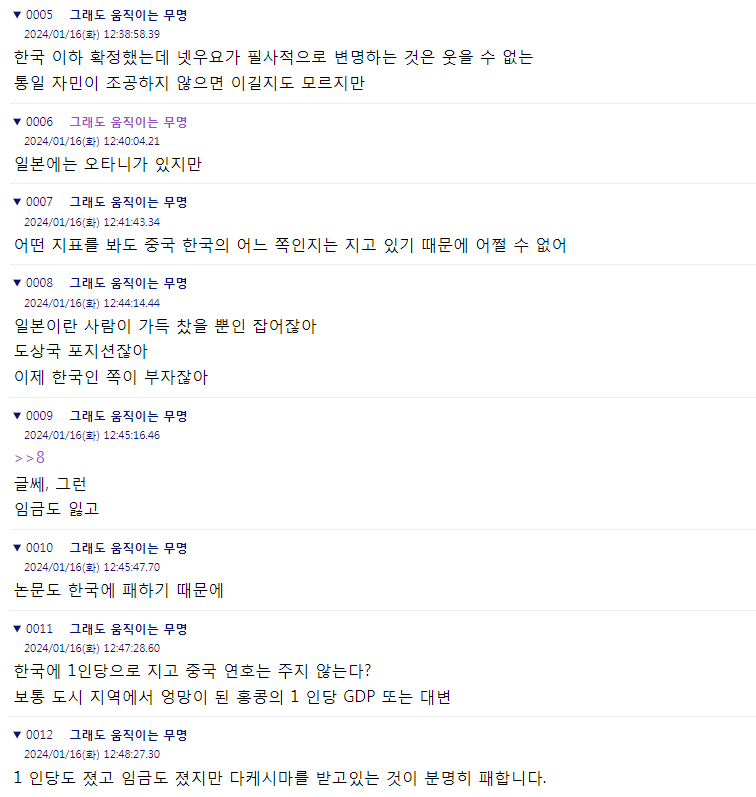Collapse post 0010 using its triangle arrow
The height and width of the screenshot is (797, 756).
[x=17, y=548]
